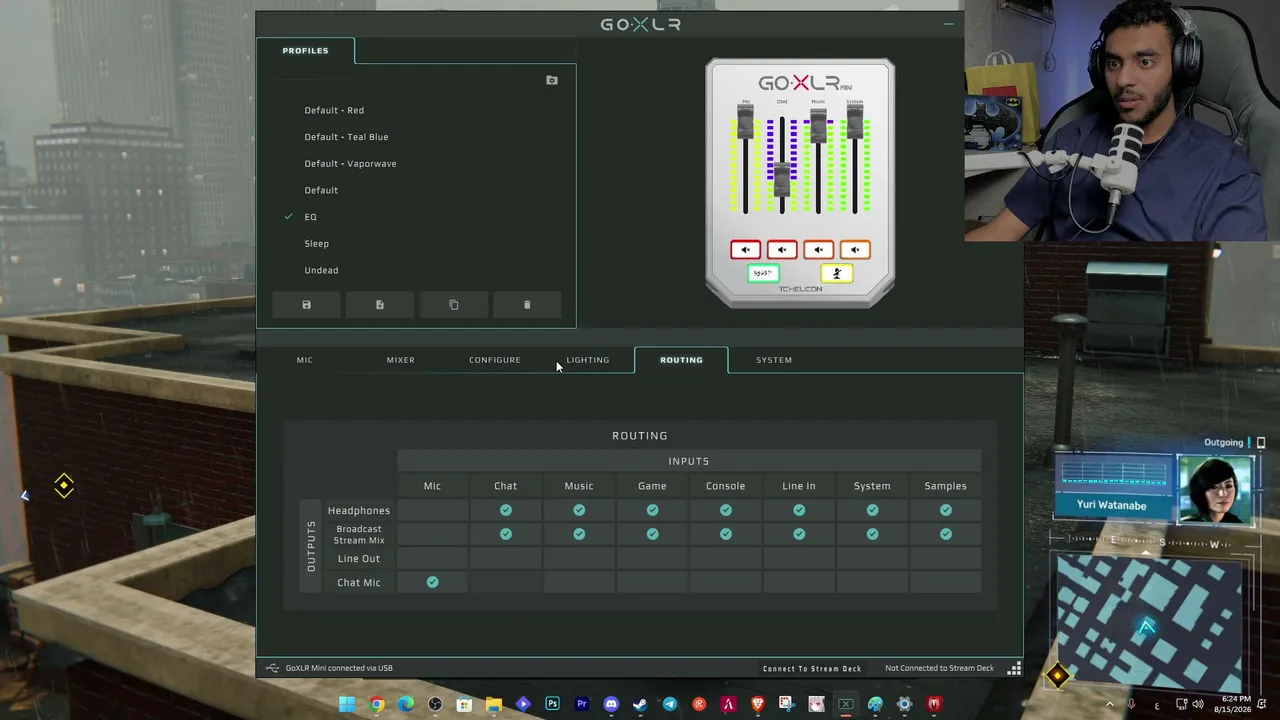Disable System routing to Broadcast Stream Mix
This screenshot has width=1280, height=720.
point(872,534)
